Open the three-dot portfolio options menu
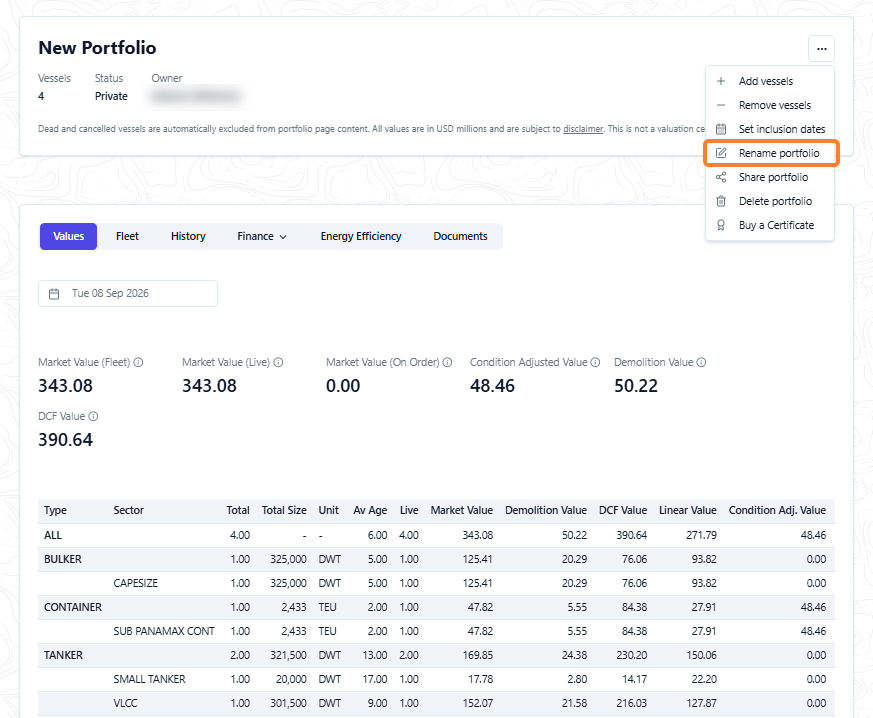This screenshot has height=718, width=873. (x=821, y=48)
